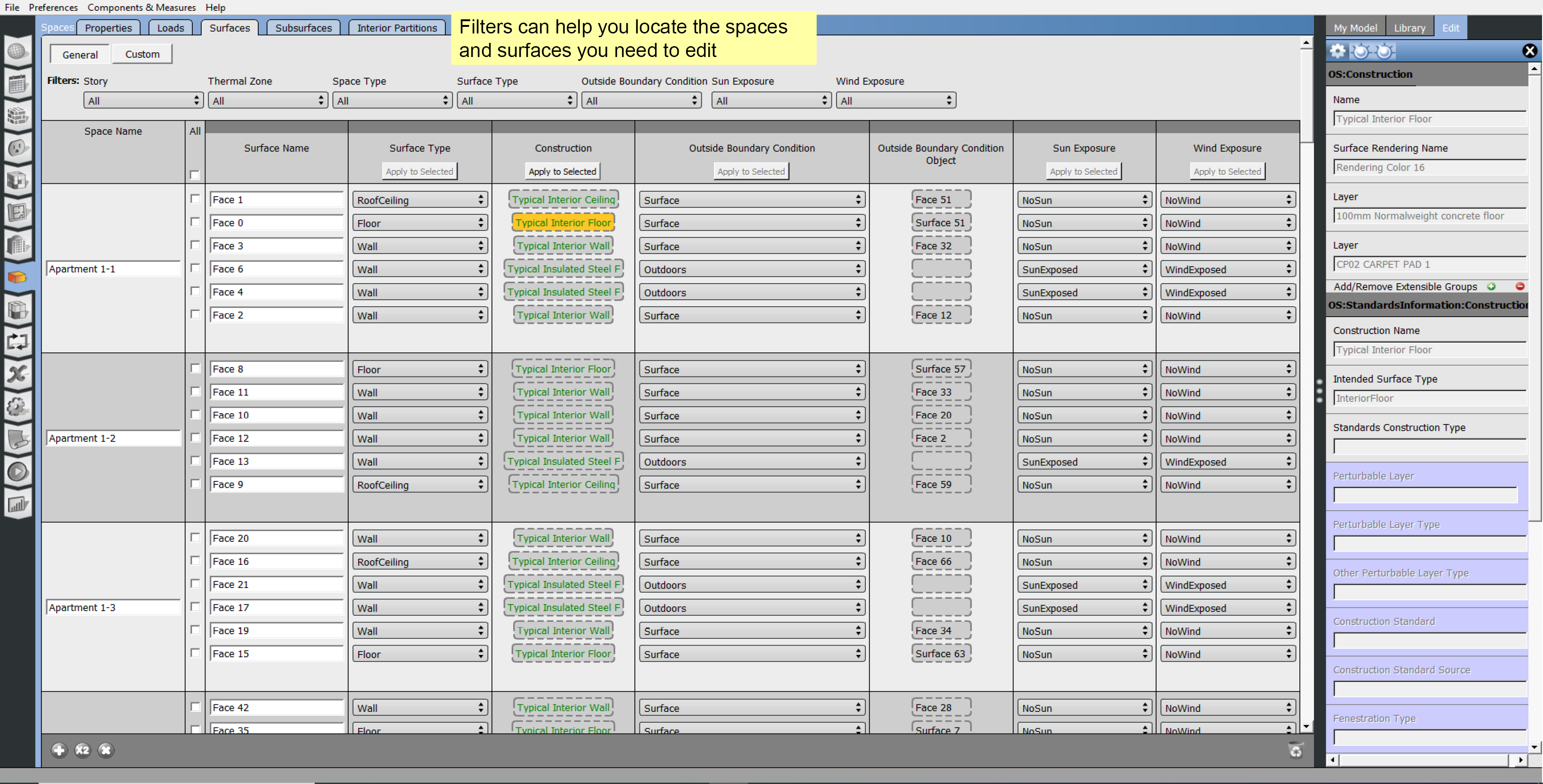1543x784 pixels.
Task: Open the Results Summary chart icon
Action: (x=17, y=504)
